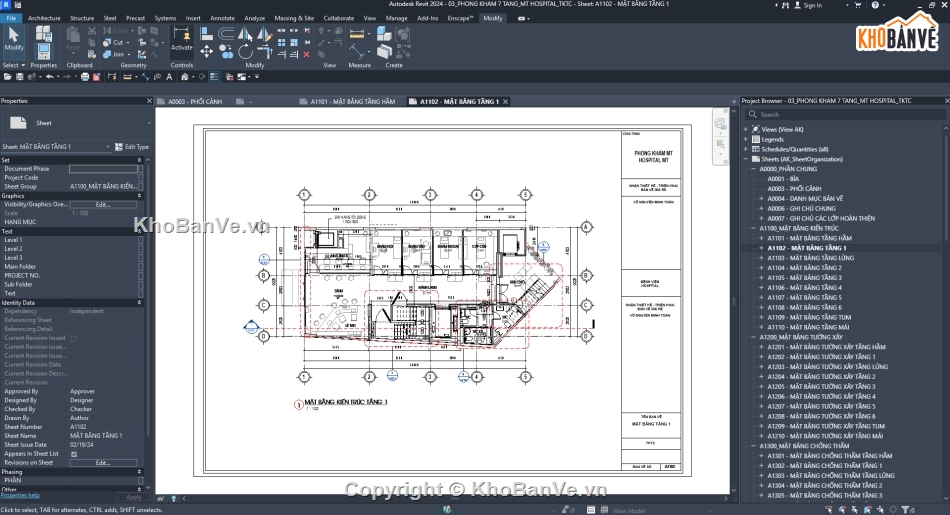Collapse the Identity Data properties group
This screenshot has width=950, height=515.
pyautogui.click(x=139, y=302)
